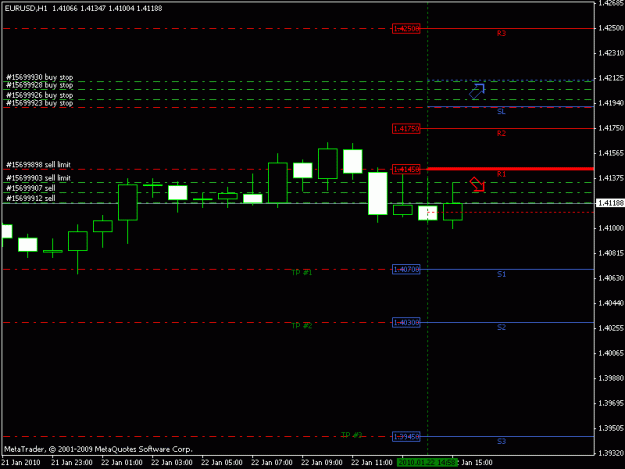Click the 1.39695 value on price axis
Image resolution: width=625 pixels, height=469 pixels.
click(x=611, y=403)
